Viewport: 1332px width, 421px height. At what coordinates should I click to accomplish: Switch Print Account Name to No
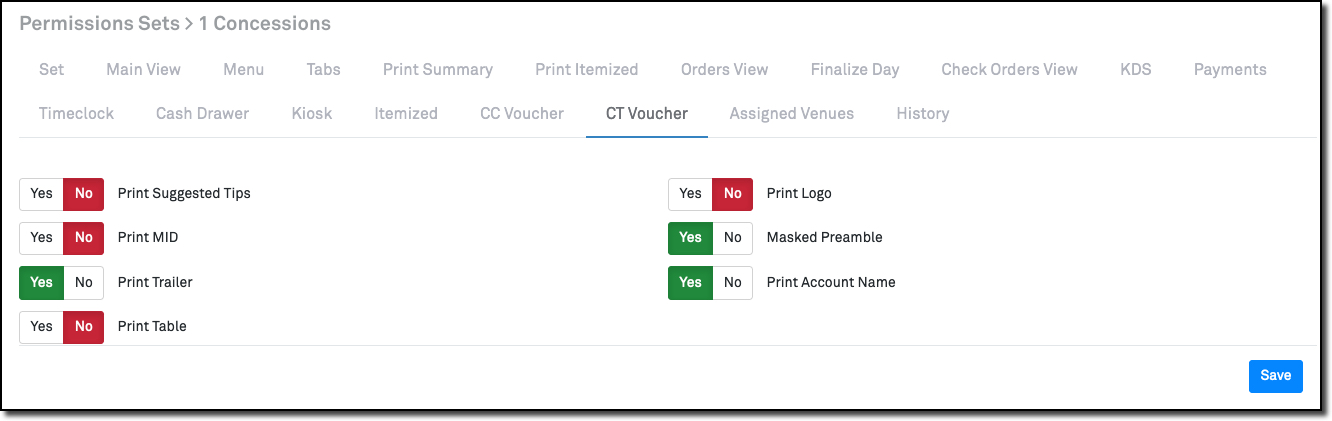pos(733,282)
